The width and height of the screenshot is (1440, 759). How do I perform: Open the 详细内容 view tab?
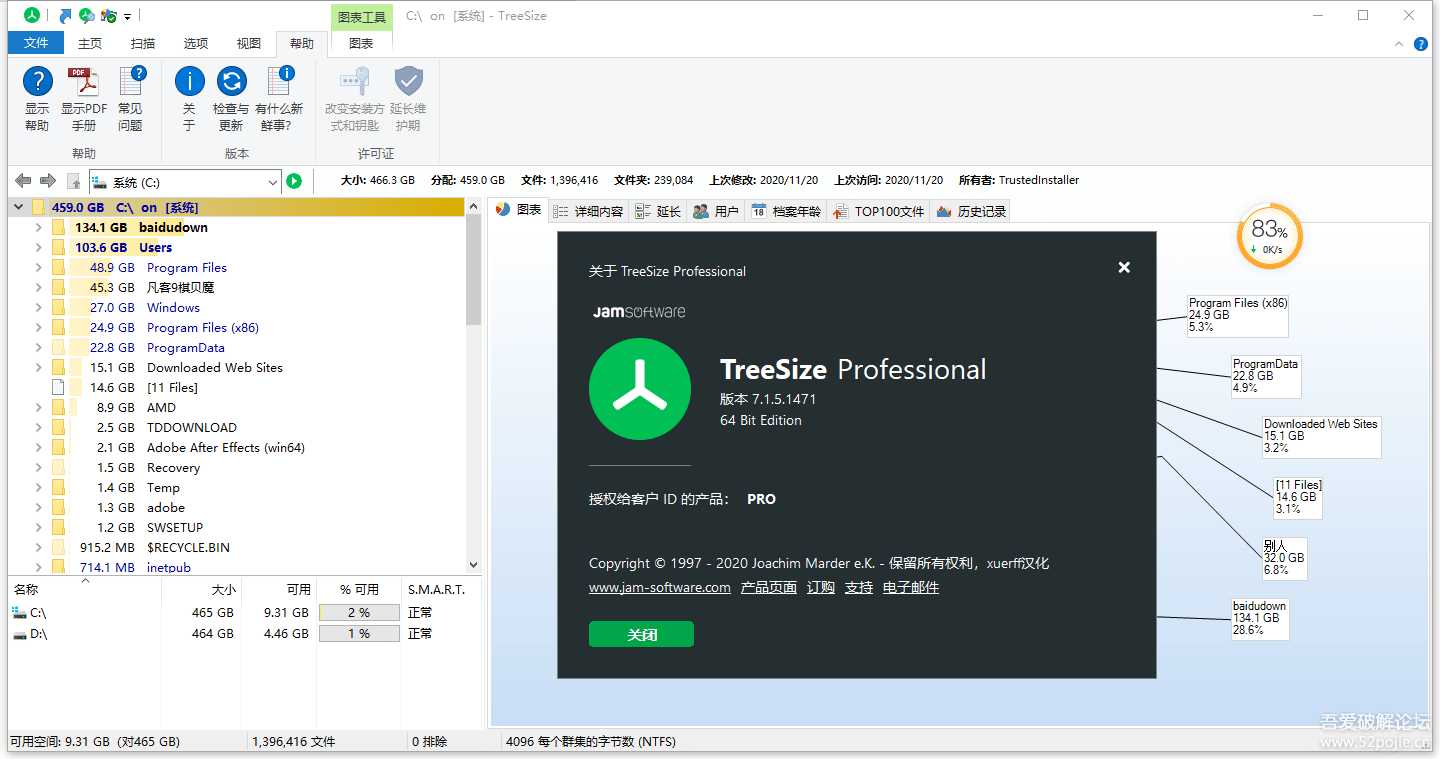(589, 211)
